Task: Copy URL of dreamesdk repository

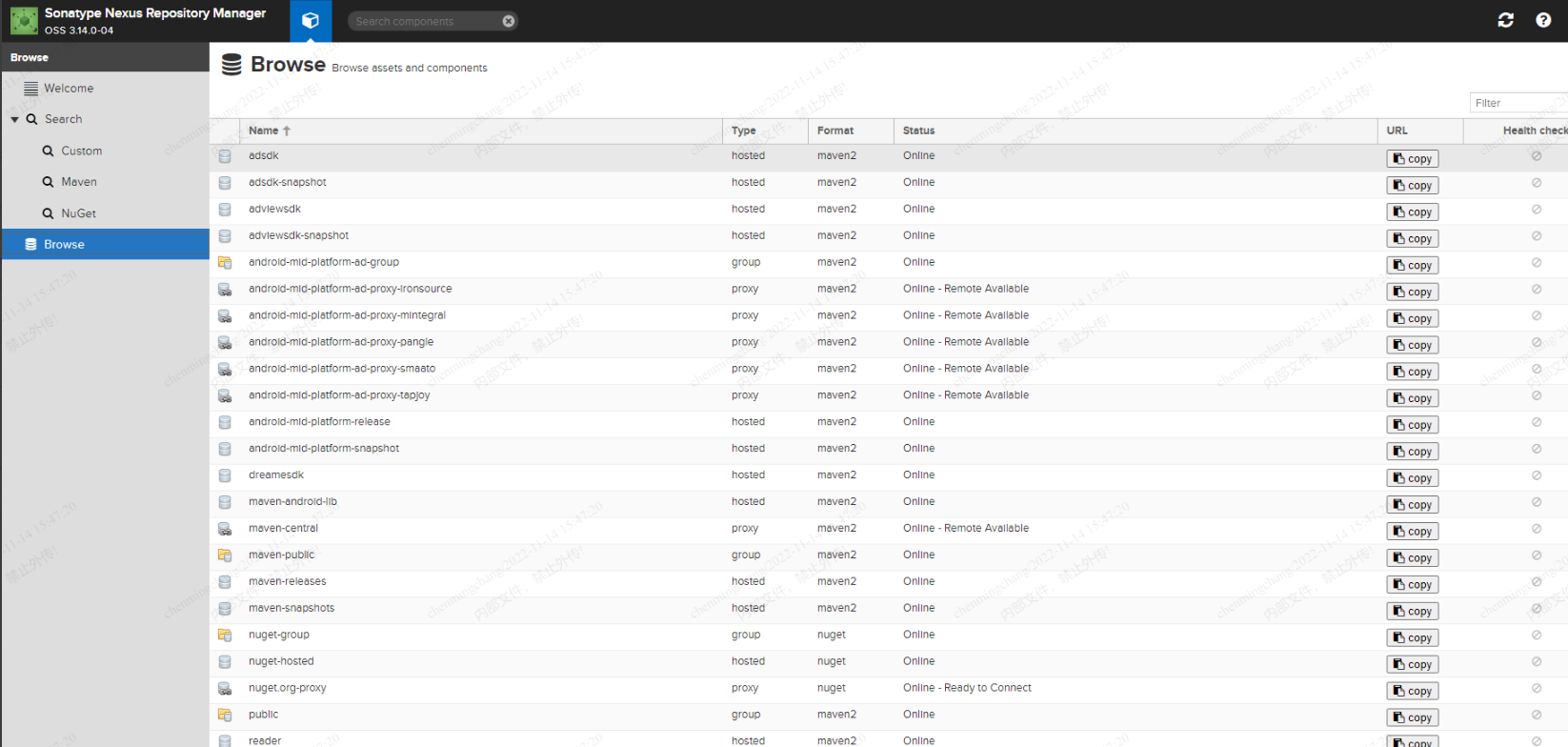Action: click(x=1412, y=478)
